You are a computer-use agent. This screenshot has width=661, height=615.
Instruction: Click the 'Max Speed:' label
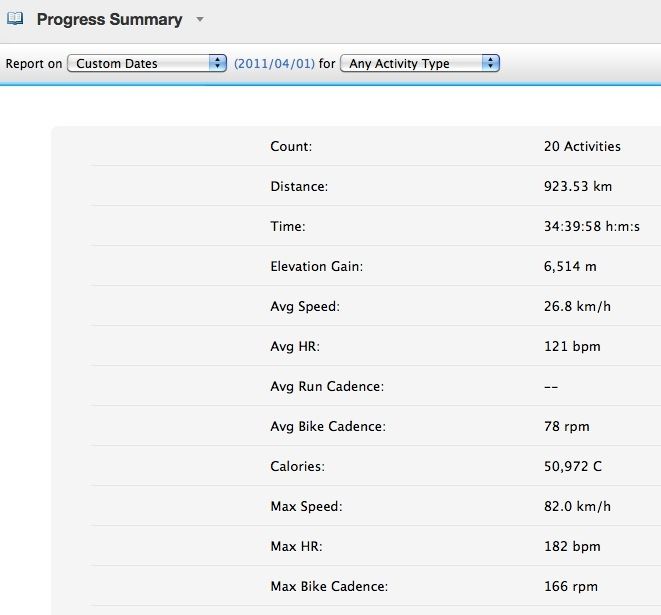pos(306,506)
